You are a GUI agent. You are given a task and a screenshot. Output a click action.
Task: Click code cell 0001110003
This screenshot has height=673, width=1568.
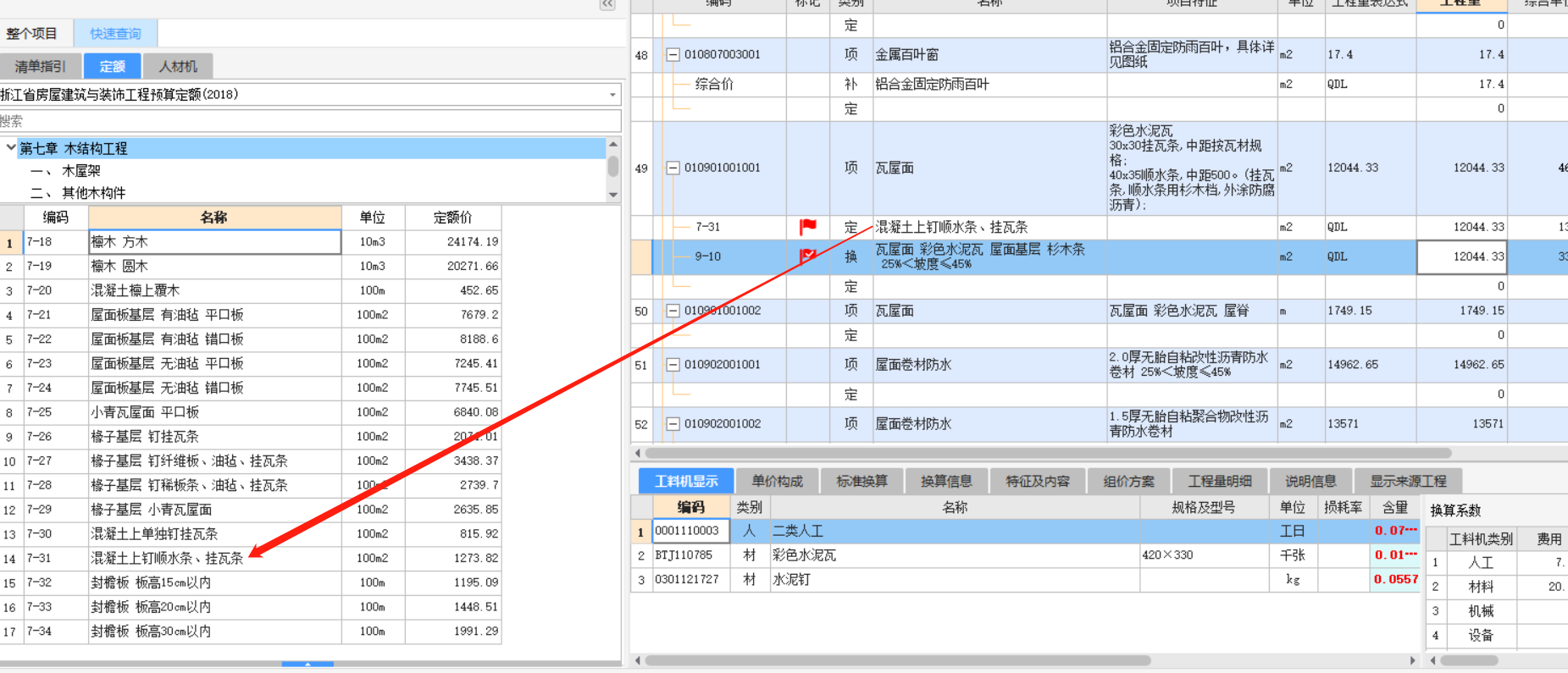(690, 531)
